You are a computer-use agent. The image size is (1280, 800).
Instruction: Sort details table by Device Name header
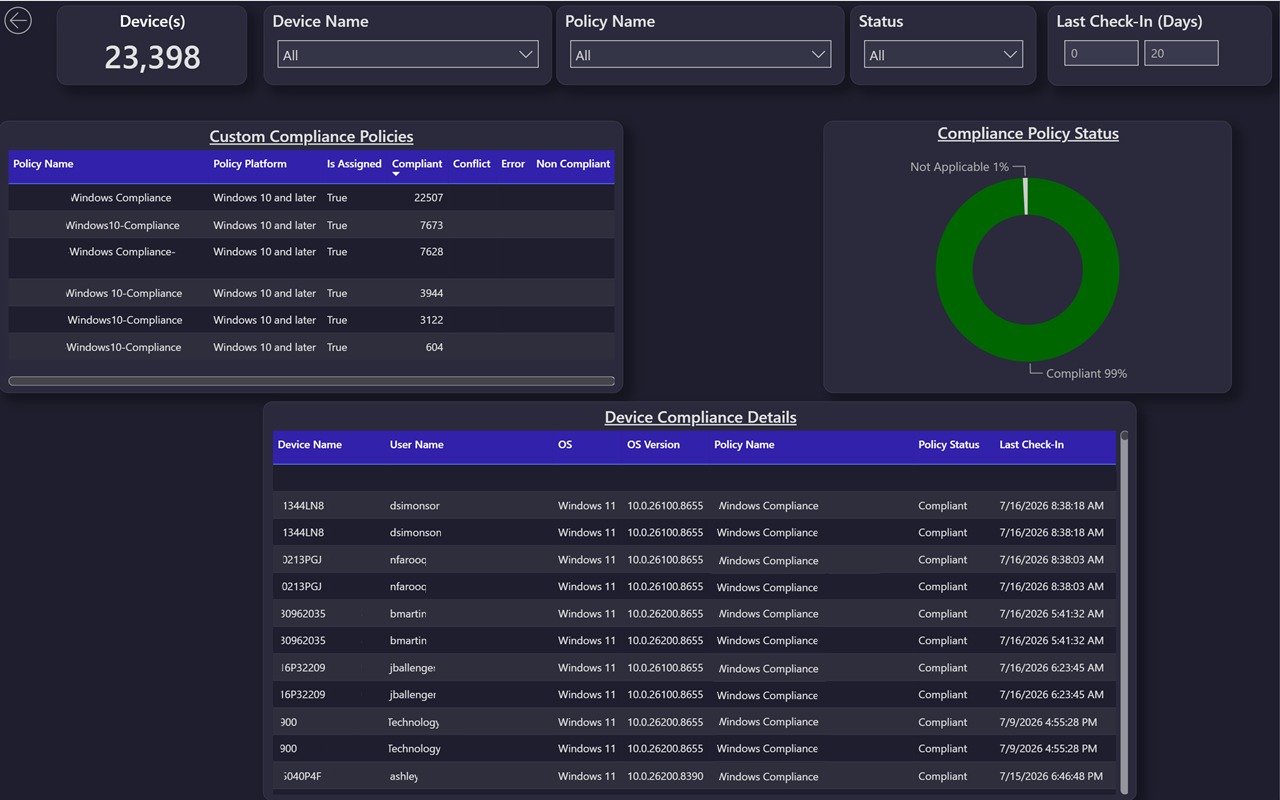tap(310, 445)
